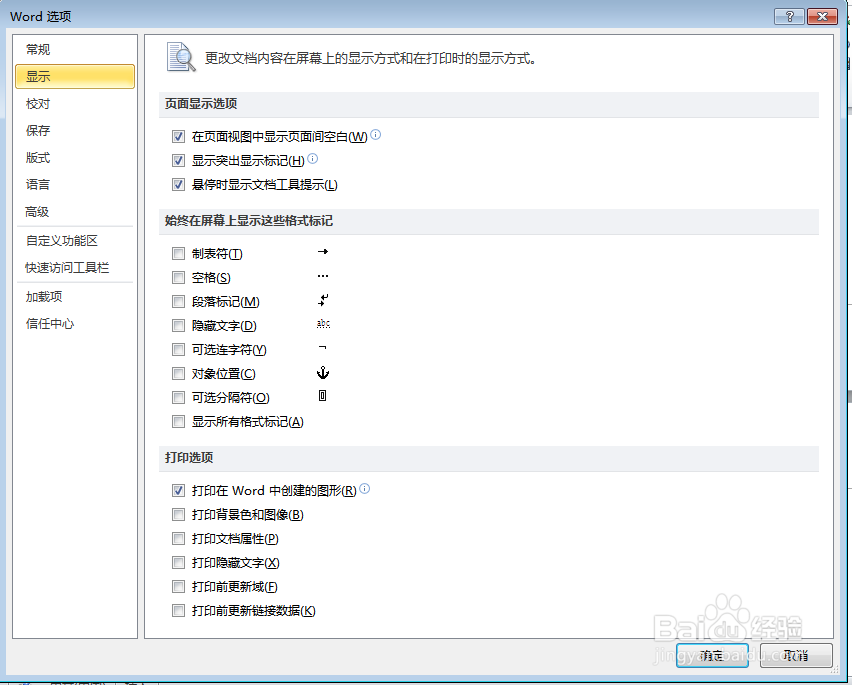Screen dimensions: 852x685
Task: Click the info icon beside 打印在 Word 中创建的图形
Action: (365, 489)
